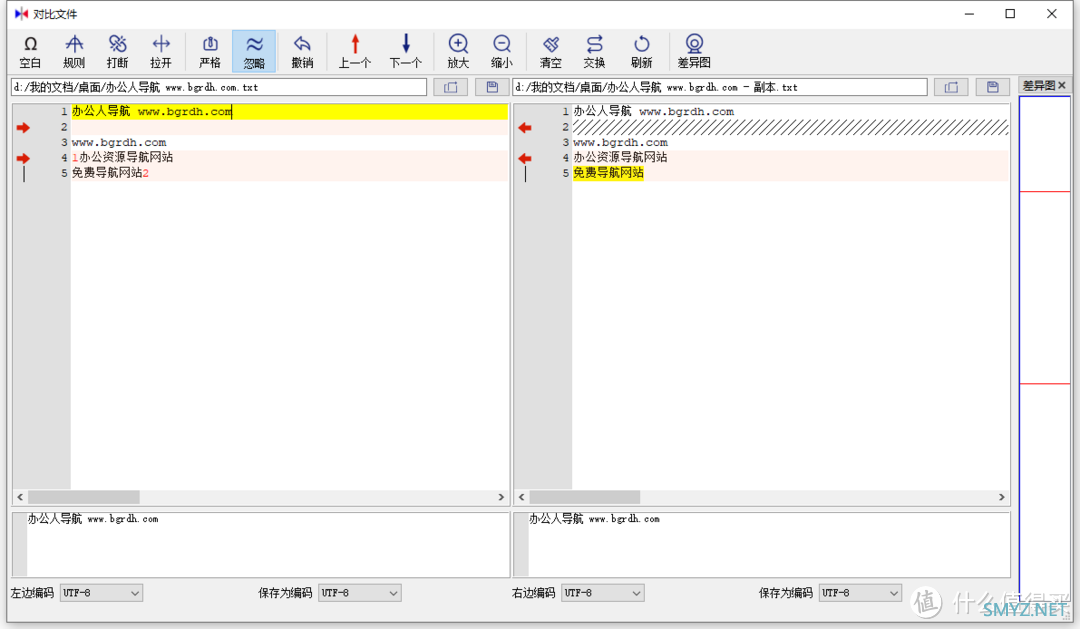
Task: Toggle the highlighted 忽略 ignore mode
Action: (253, 52)
